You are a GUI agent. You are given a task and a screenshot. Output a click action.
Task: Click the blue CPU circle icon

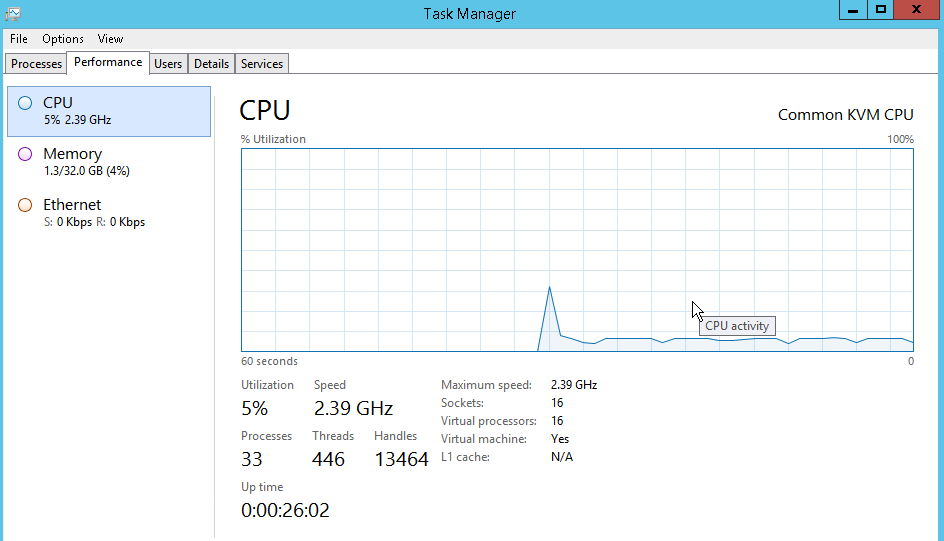[x=25, y=103]
